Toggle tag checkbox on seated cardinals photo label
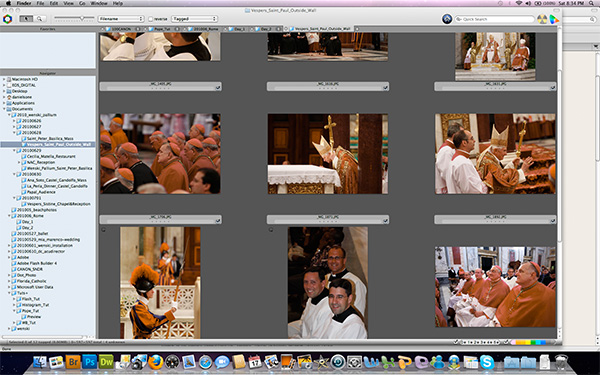This screenshot has width=600, height=375. point(553,221)
